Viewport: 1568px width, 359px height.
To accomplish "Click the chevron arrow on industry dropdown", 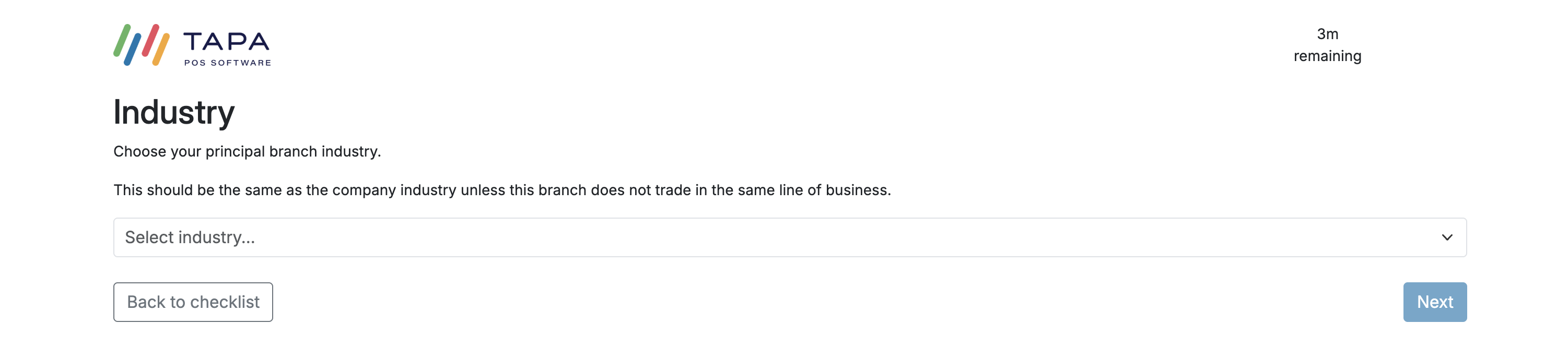I will pyautogui.click(x=1446, y=237).
